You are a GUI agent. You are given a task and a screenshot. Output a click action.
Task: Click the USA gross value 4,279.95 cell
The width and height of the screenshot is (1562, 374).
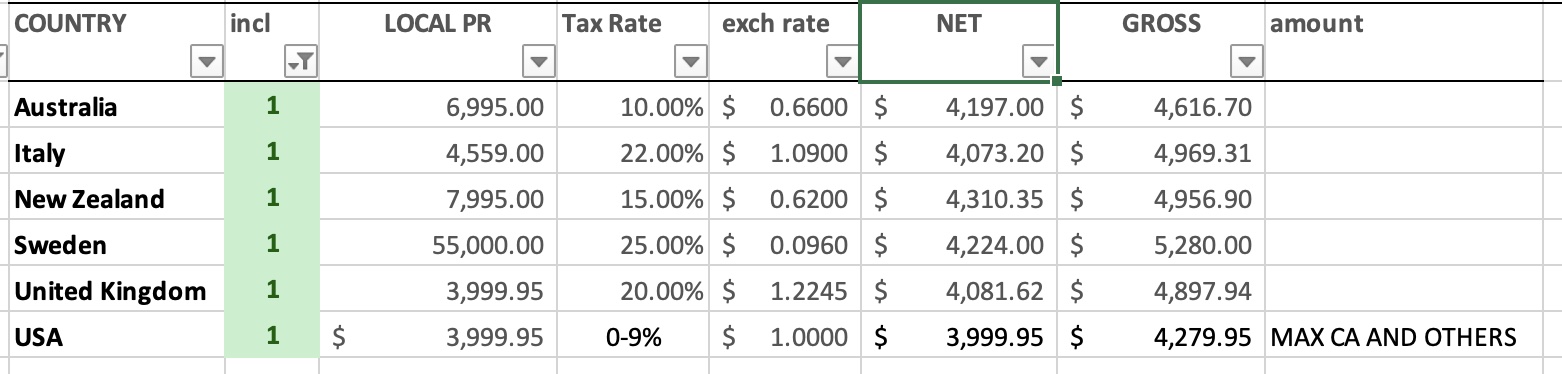tap(1162, 337)
